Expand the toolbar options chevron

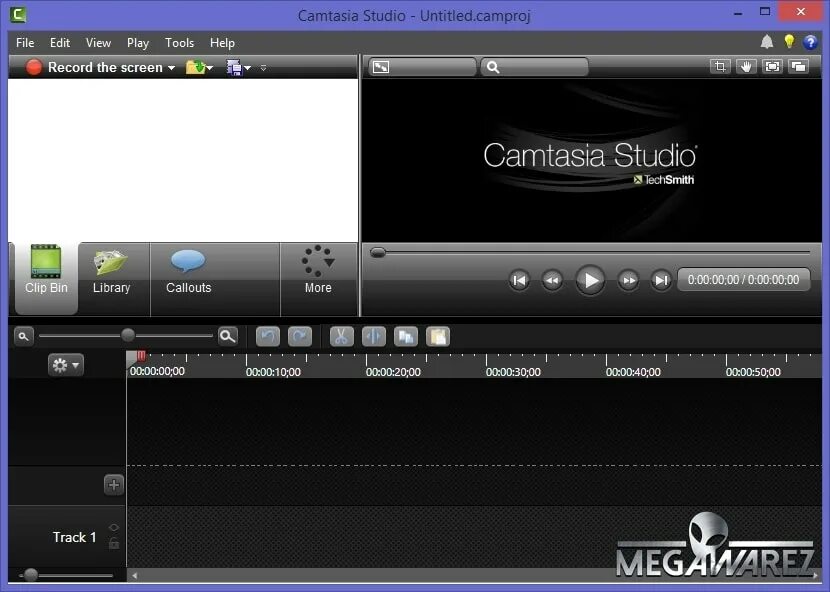click(x=263, y=68)
